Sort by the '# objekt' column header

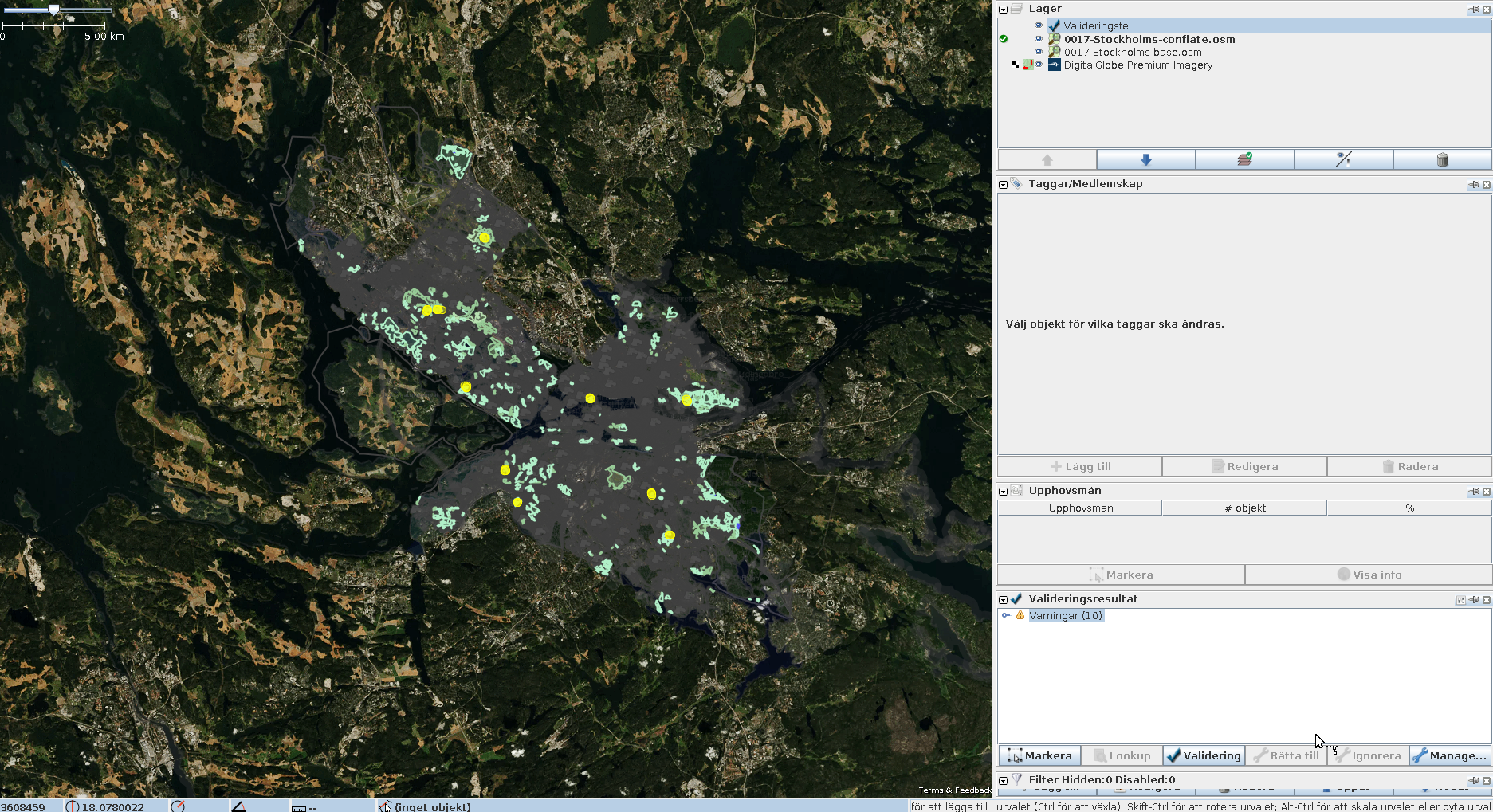tap(1244, 508)
